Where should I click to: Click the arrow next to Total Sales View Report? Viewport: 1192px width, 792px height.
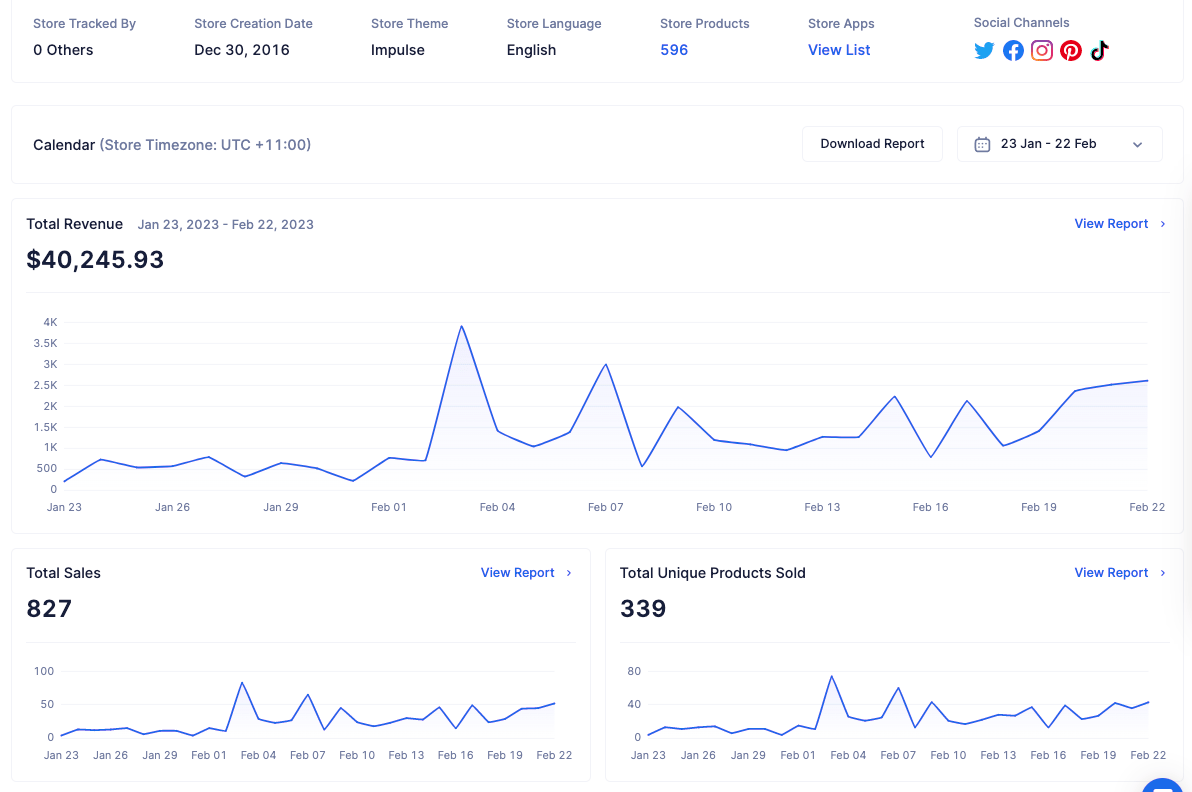(569, 573)
